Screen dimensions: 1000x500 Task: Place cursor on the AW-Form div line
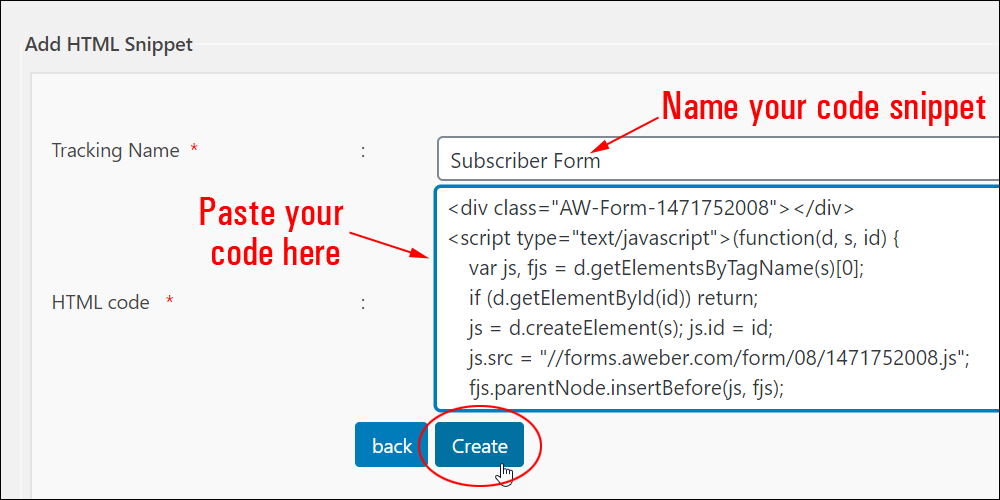(x=651, y=208)
